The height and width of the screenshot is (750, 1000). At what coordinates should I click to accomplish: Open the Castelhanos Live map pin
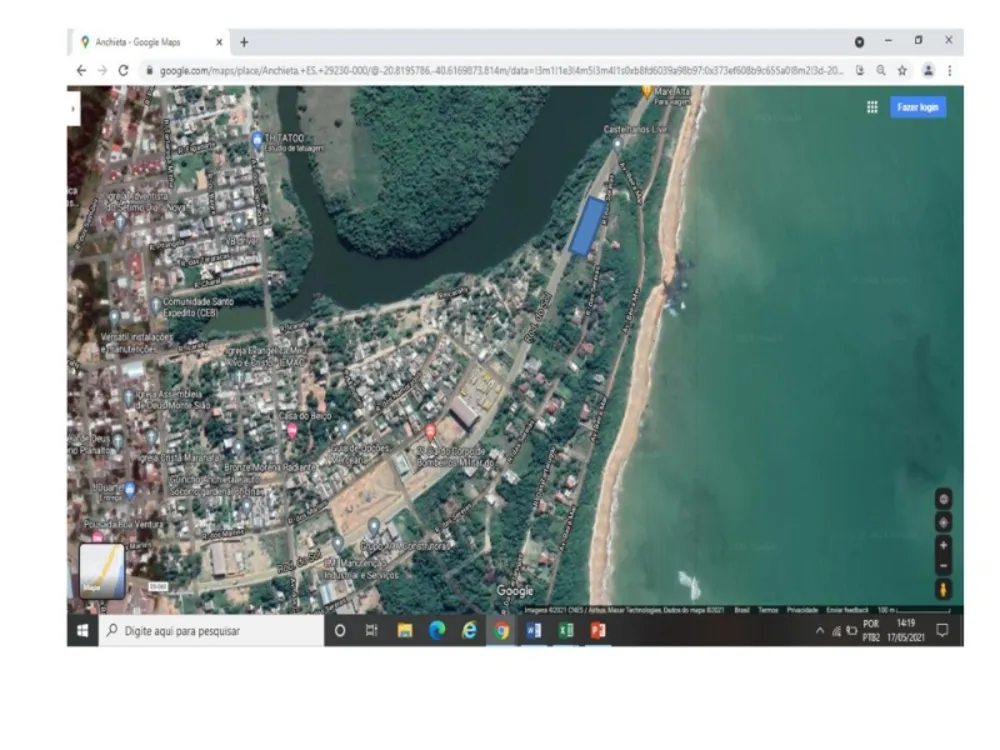(617, 144)
